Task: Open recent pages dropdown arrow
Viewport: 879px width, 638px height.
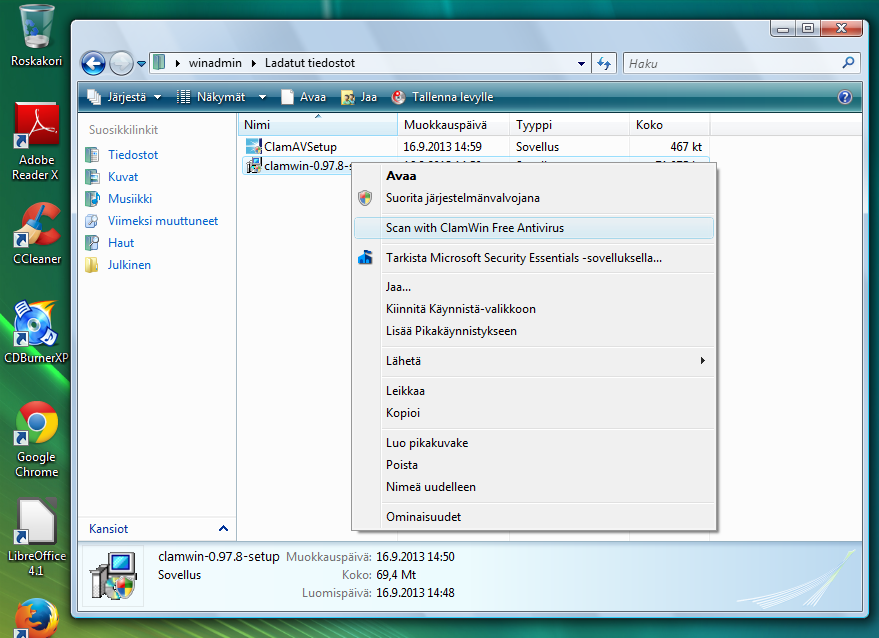Action: (x=141, y=64)
